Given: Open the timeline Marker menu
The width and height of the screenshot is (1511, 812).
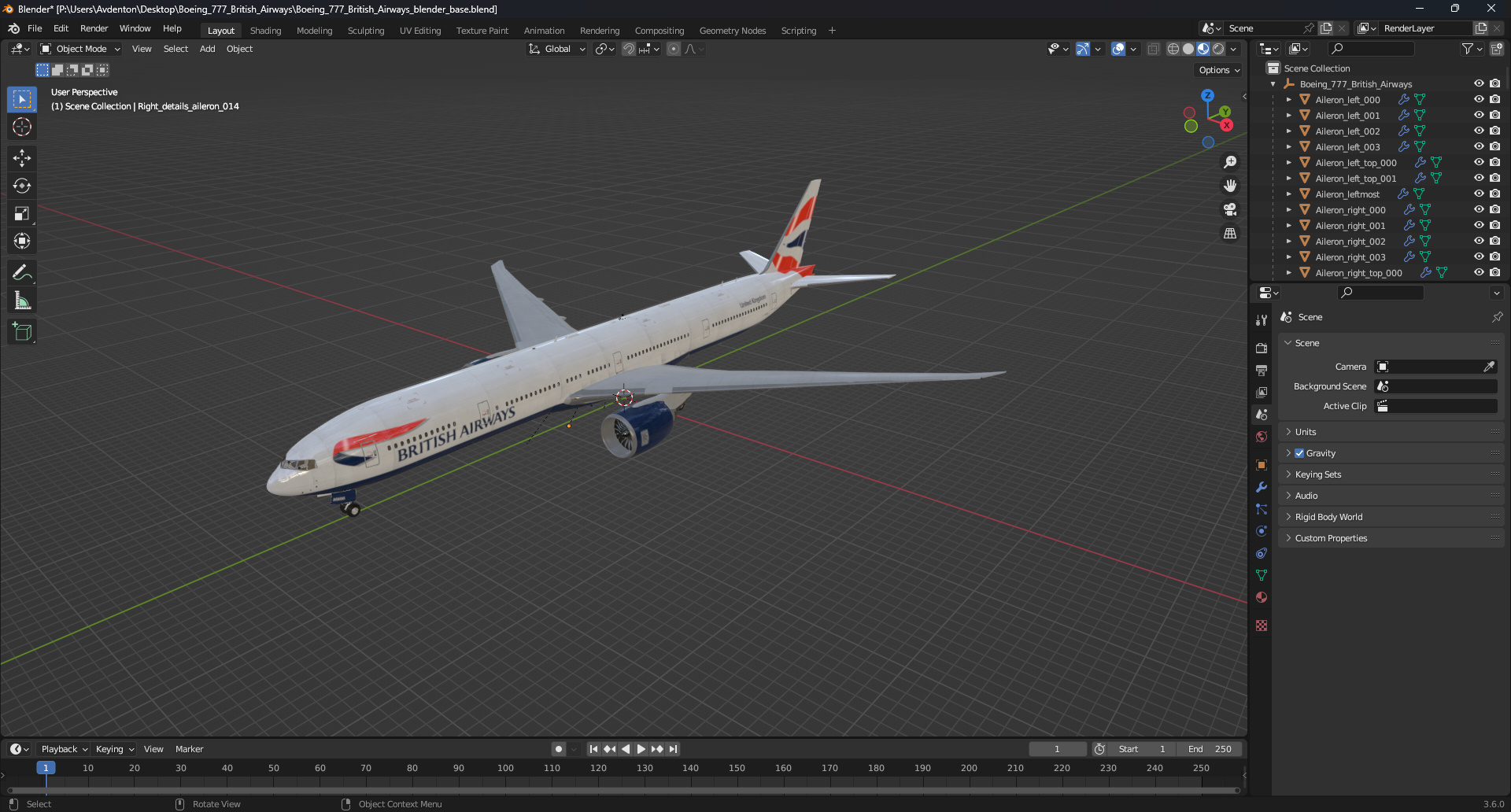Looking at the screenshot, I should point(189,749).
